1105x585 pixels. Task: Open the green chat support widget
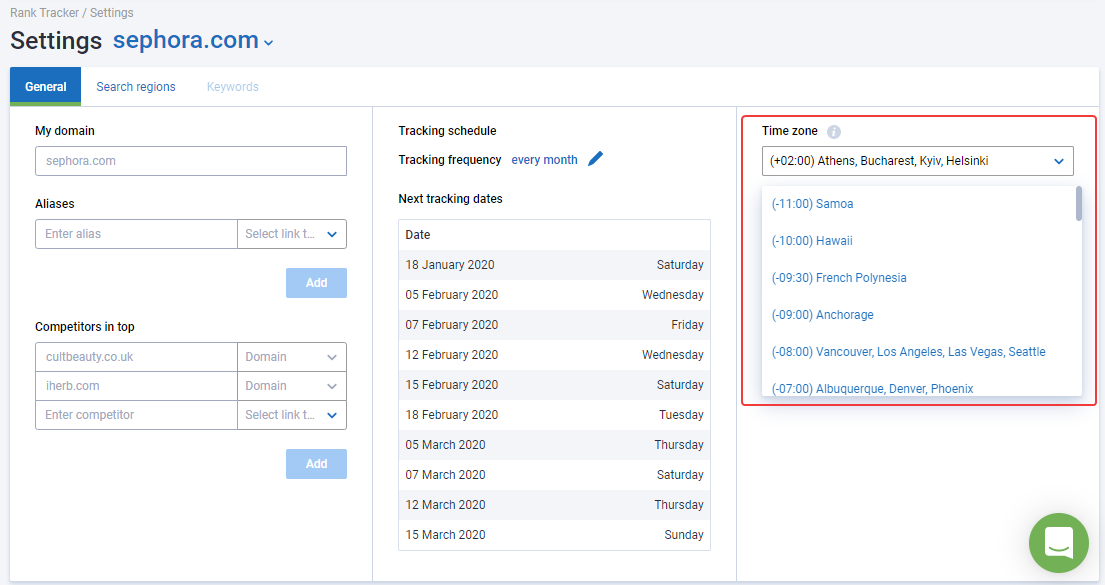pos(1058,543)
